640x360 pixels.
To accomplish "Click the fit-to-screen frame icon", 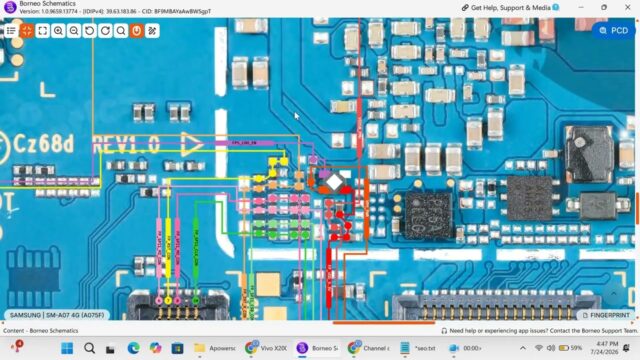I will pos(42,31).
